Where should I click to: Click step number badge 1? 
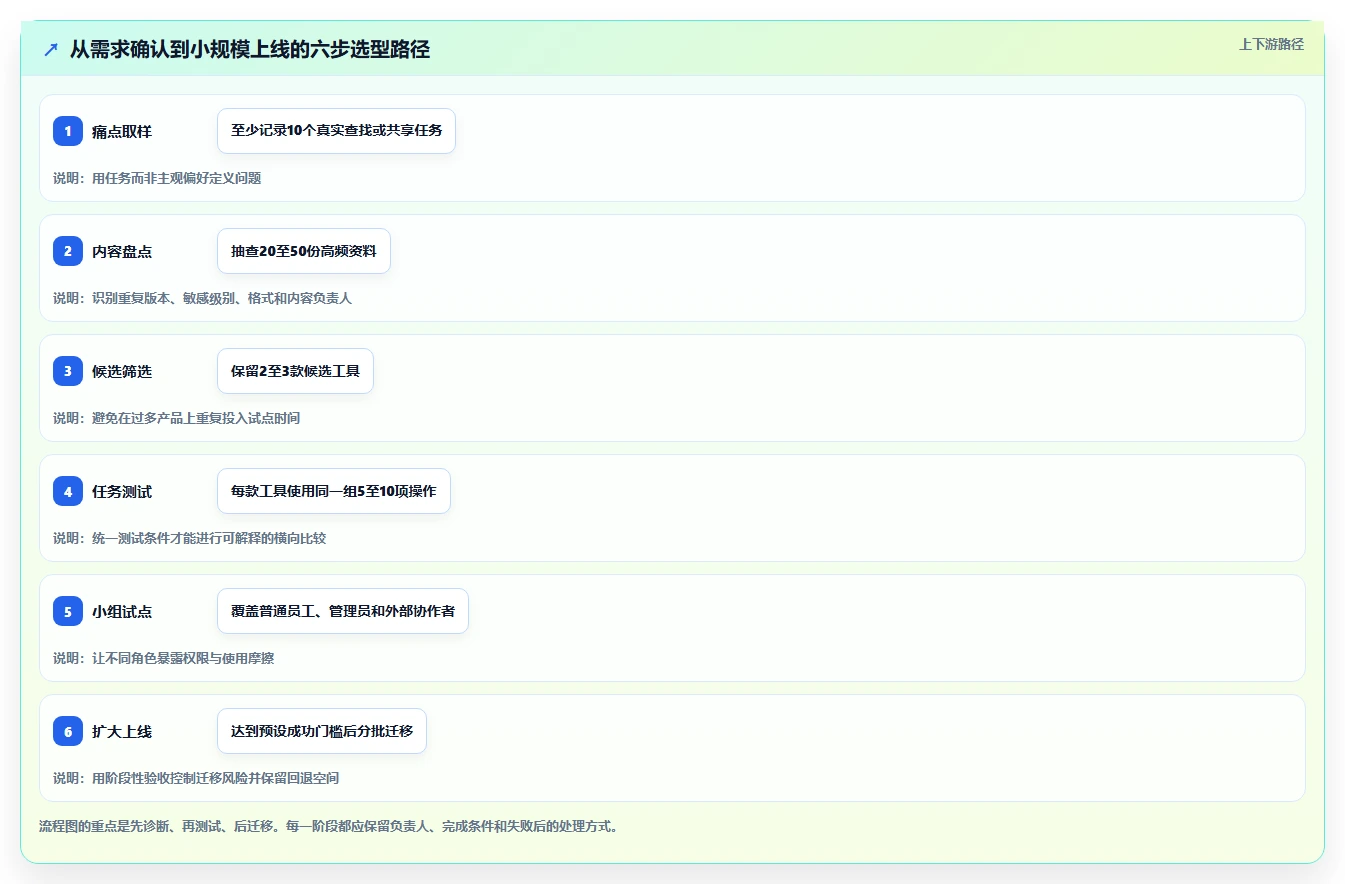pos(68,131)
